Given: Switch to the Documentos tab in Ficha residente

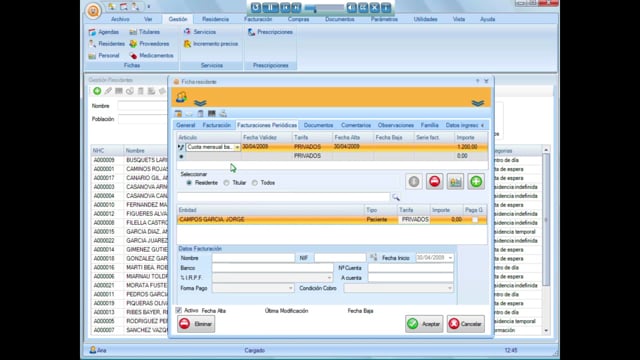Looking at the screenshot, I should (318, 125).
